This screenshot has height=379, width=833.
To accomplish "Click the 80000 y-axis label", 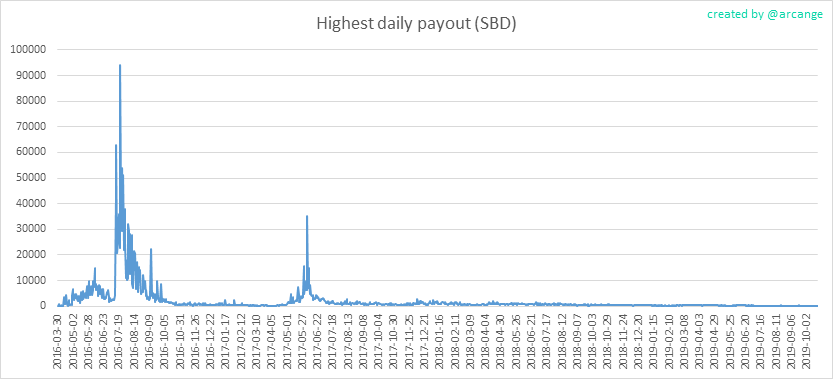I will pos(31,101).
